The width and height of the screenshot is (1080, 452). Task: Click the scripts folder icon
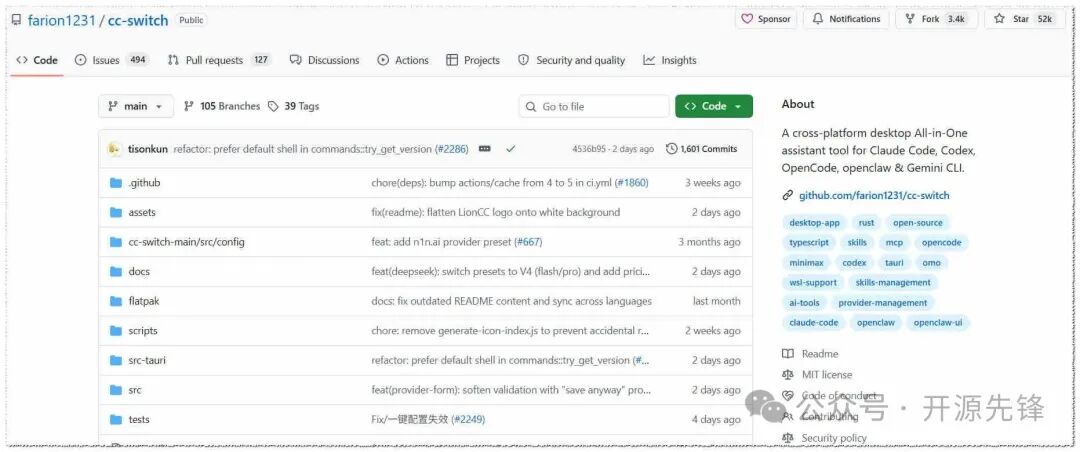click(116, 331)
